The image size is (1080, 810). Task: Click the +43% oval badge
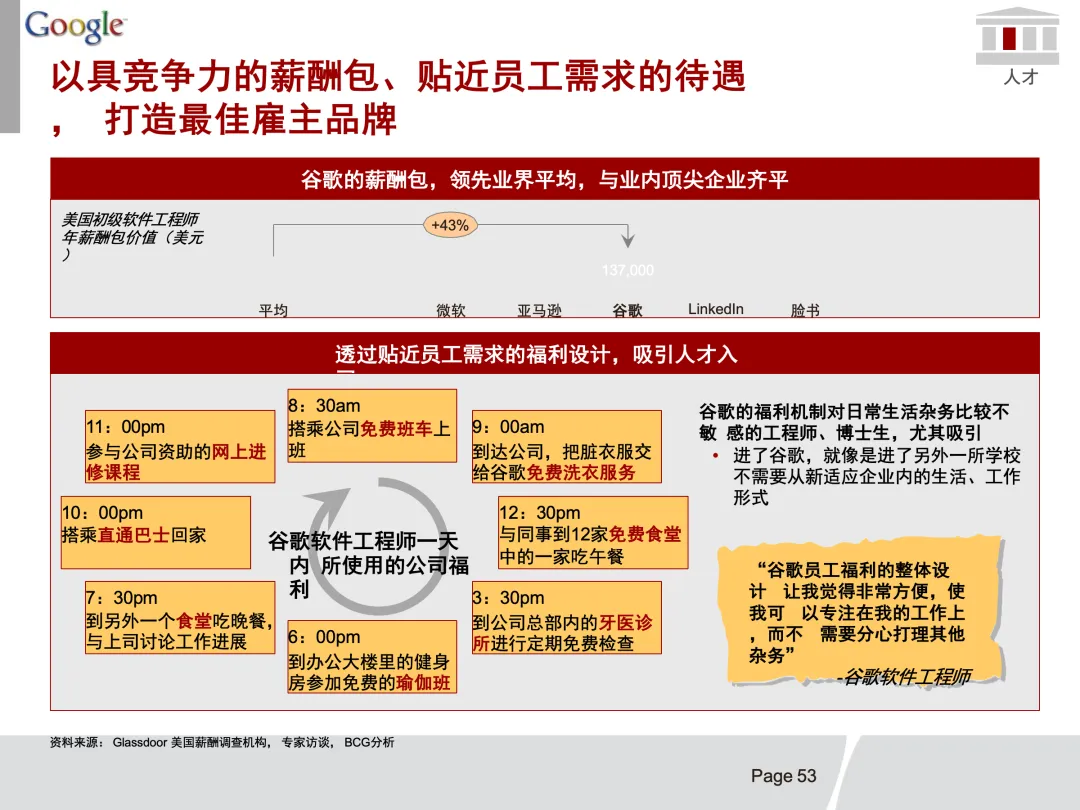450,225
